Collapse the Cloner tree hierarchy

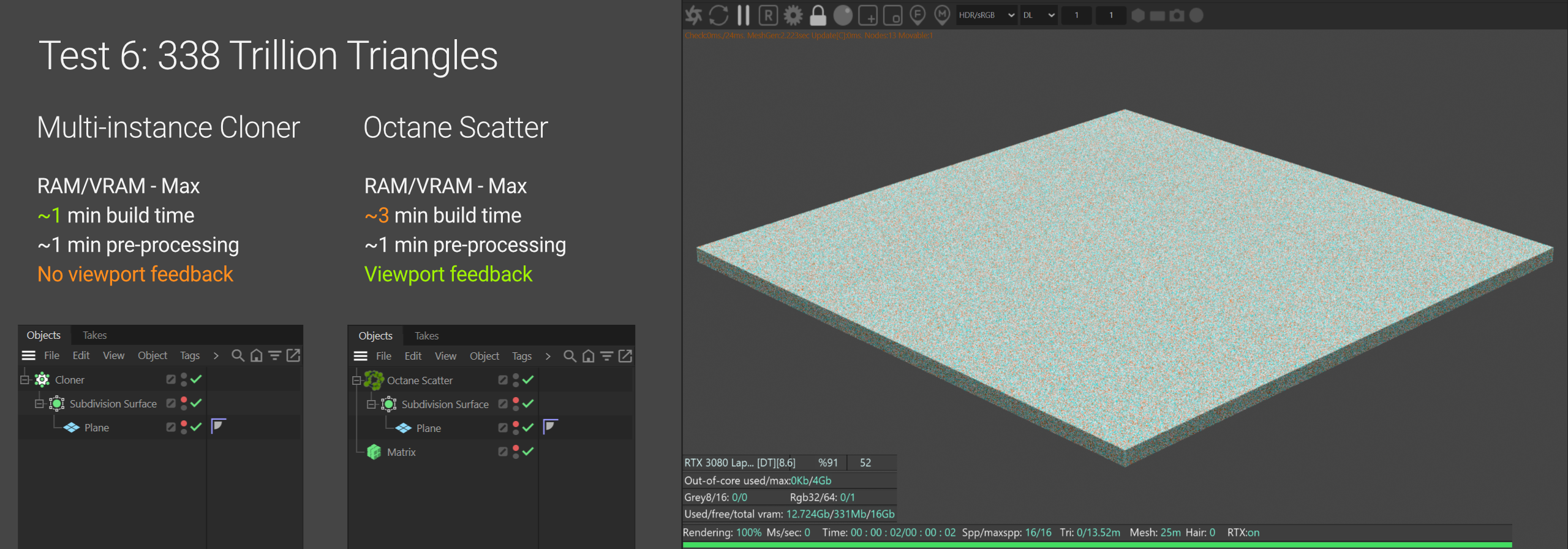pyautogui.click(x=24, y=380)
